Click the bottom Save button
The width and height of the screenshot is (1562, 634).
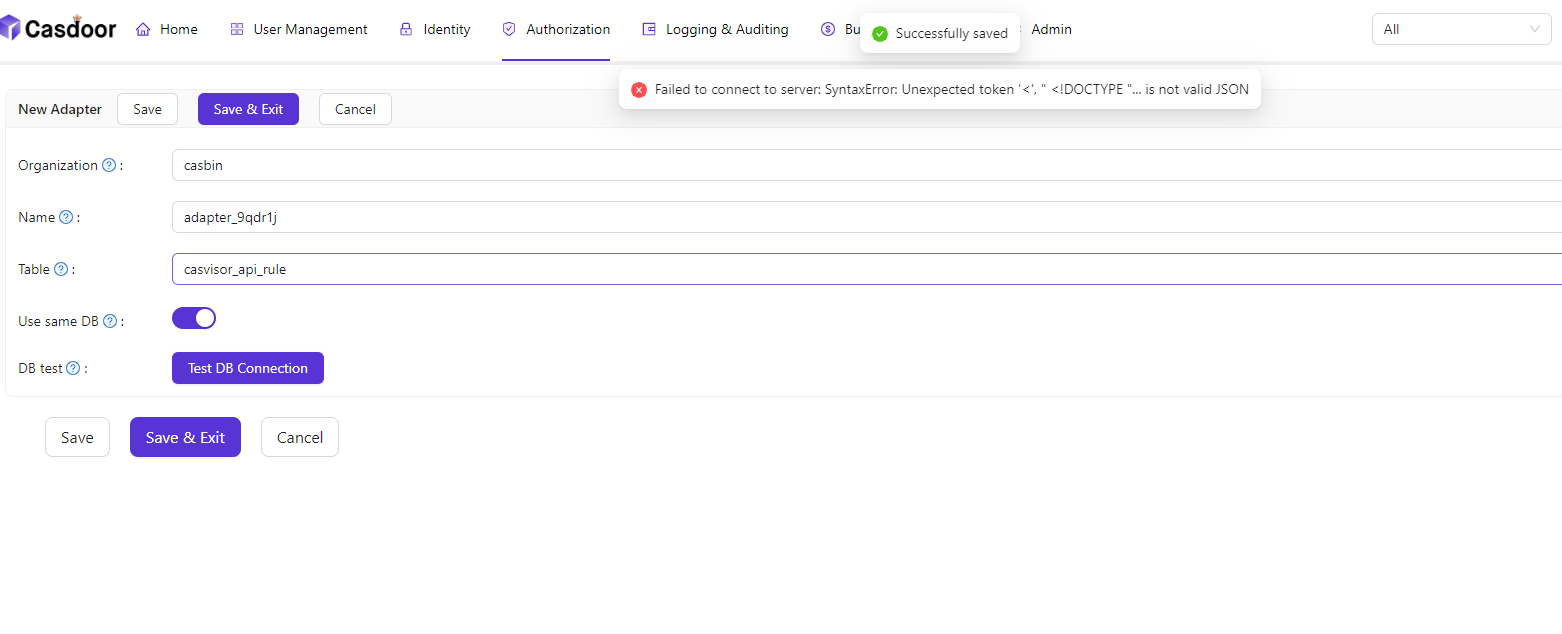pos(77,437)
